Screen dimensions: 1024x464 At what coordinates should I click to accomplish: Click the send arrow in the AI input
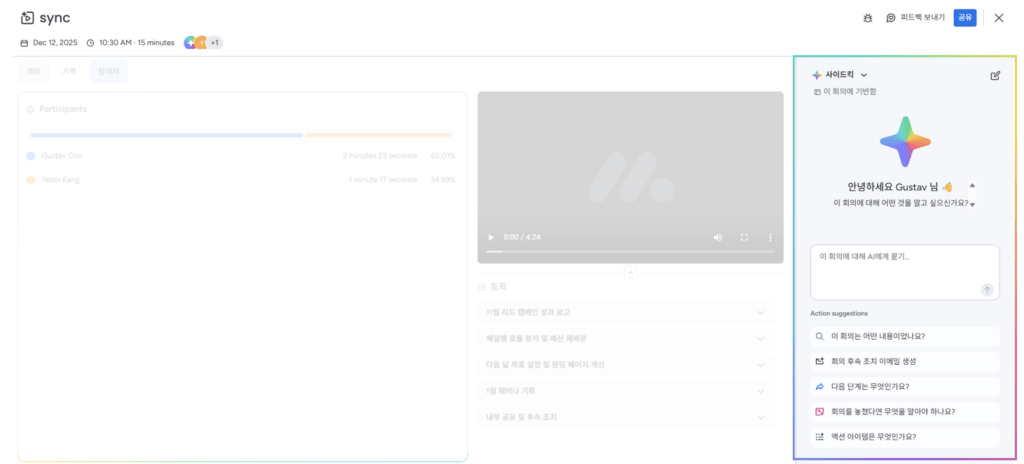(x=987, y=289)
